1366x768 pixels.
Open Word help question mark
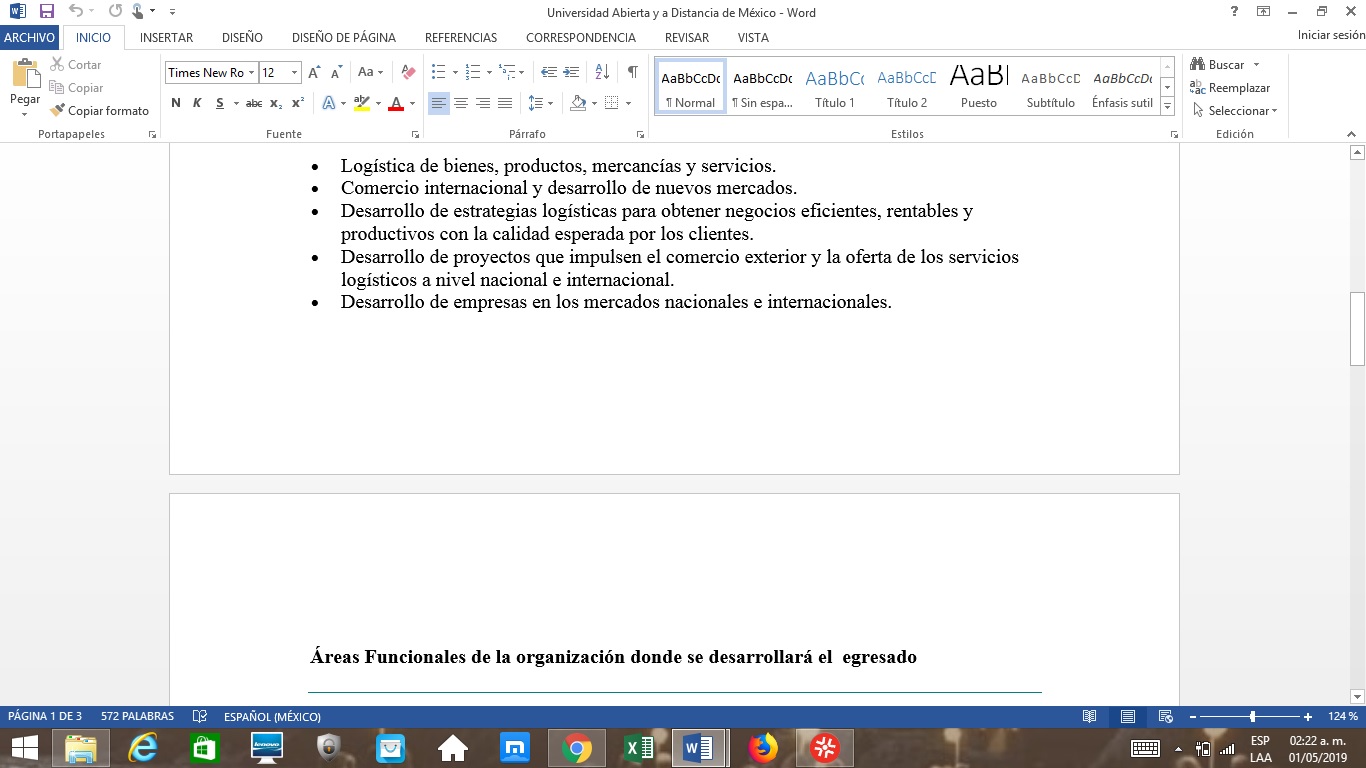tap(1235, 12)
